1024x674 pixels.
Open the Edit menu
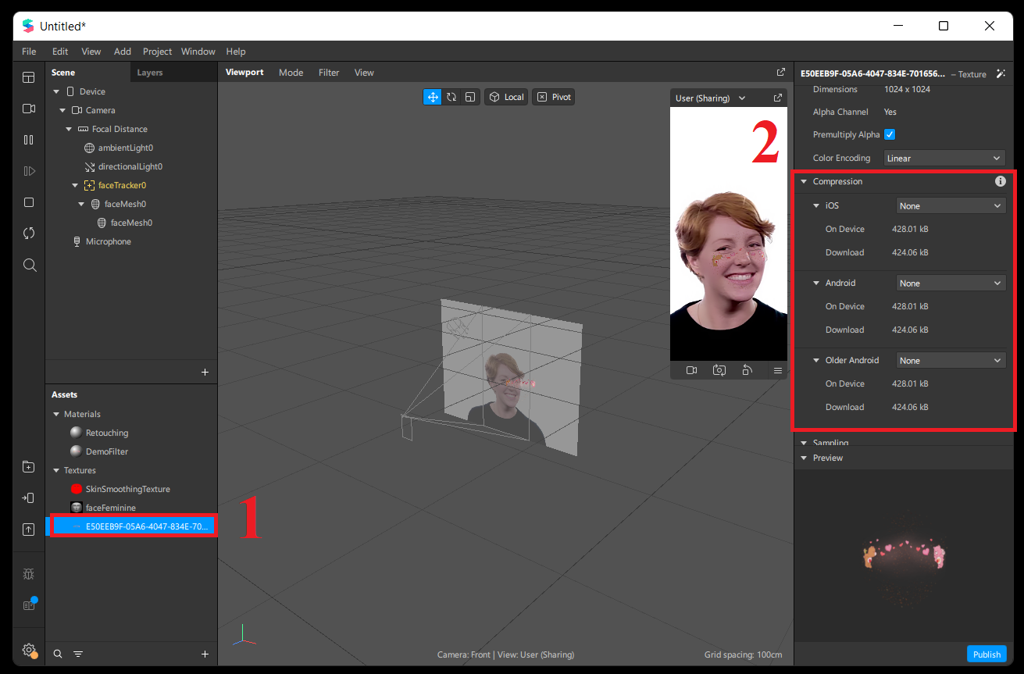[60, 52]
